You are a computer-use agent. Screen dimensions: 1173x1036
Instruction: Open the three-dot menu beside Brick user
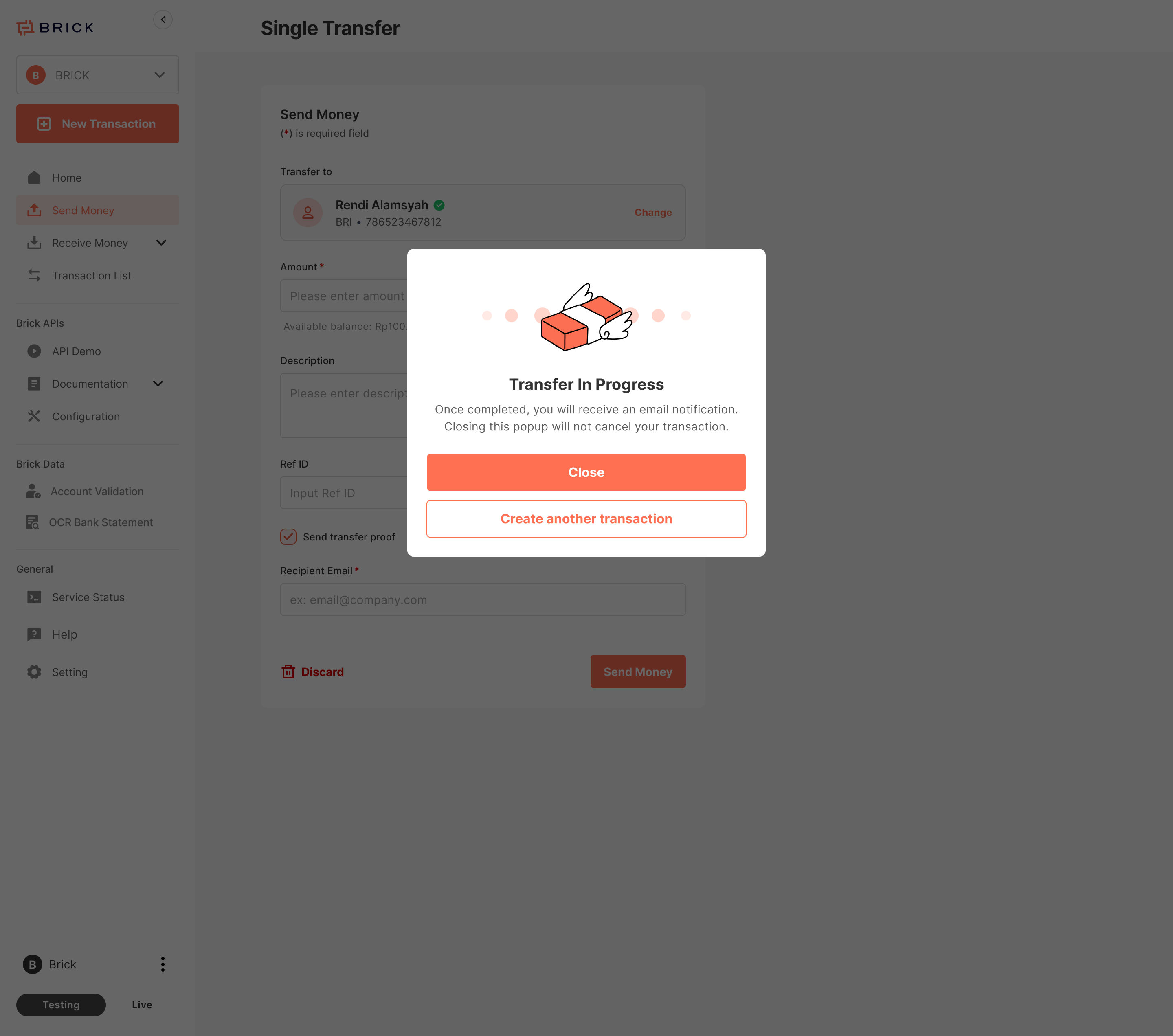click(x=163, y=964)
